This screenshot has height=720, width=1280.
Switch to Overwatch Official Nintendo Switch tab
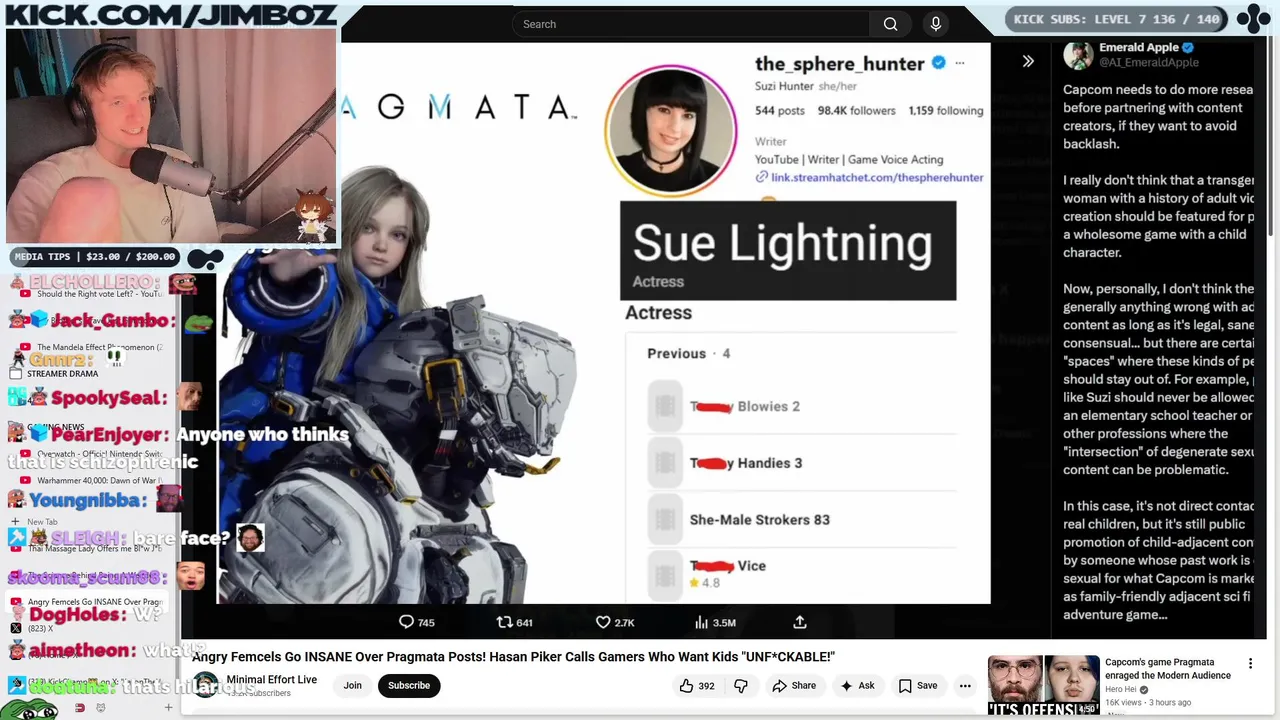click(90, 454)
